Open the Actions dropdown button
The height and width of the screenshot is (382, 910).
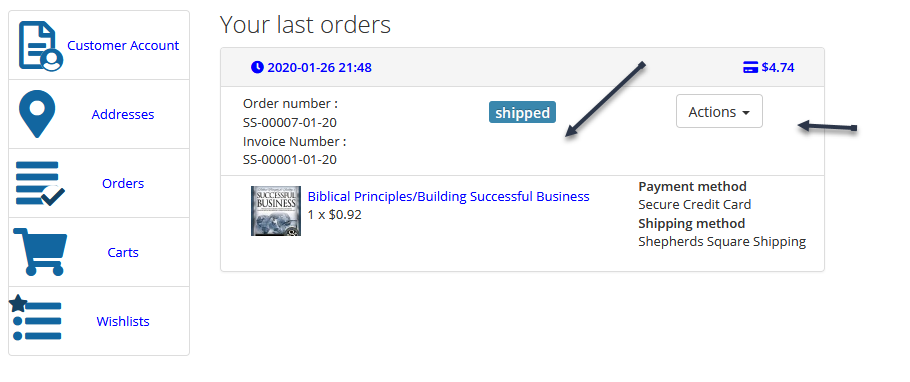[x=719, y=111]
